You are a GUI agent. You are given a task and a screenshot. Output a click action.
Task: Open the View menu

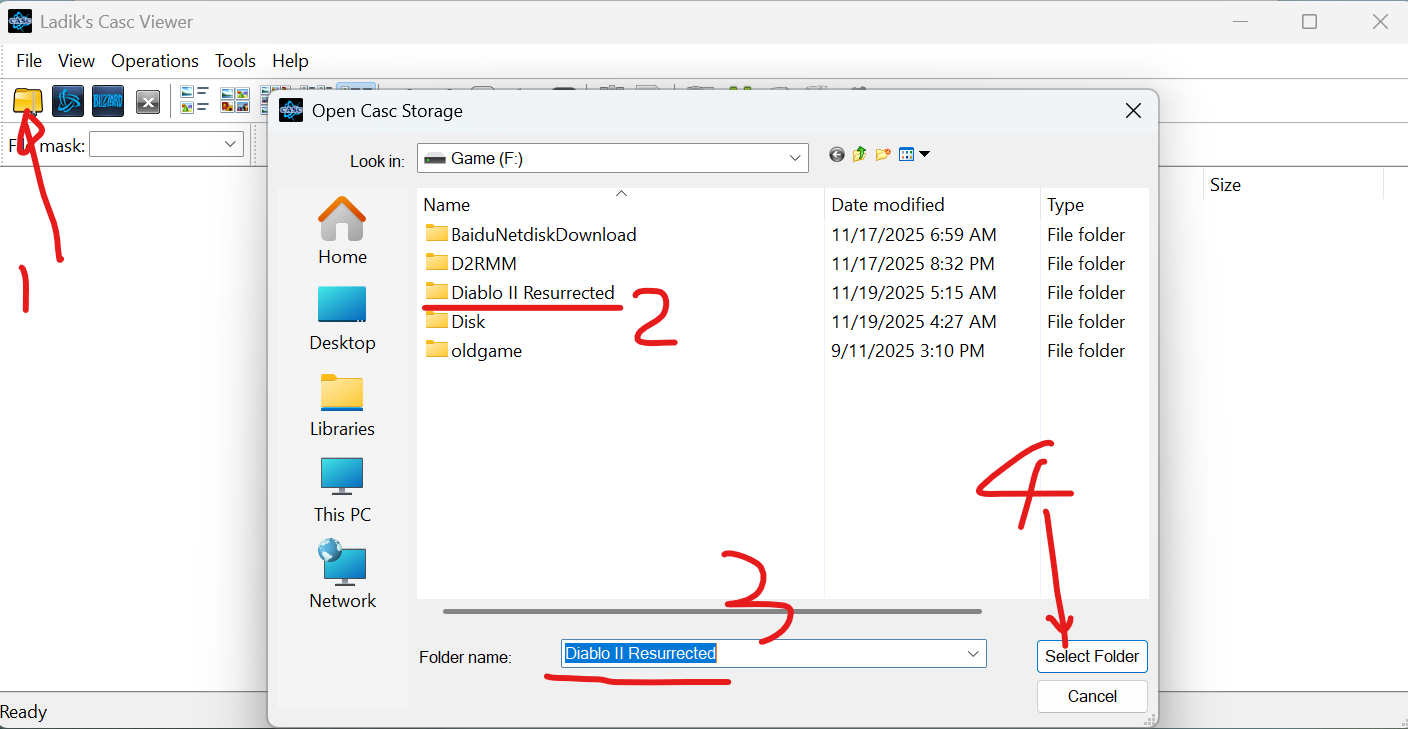pos(76,61)
